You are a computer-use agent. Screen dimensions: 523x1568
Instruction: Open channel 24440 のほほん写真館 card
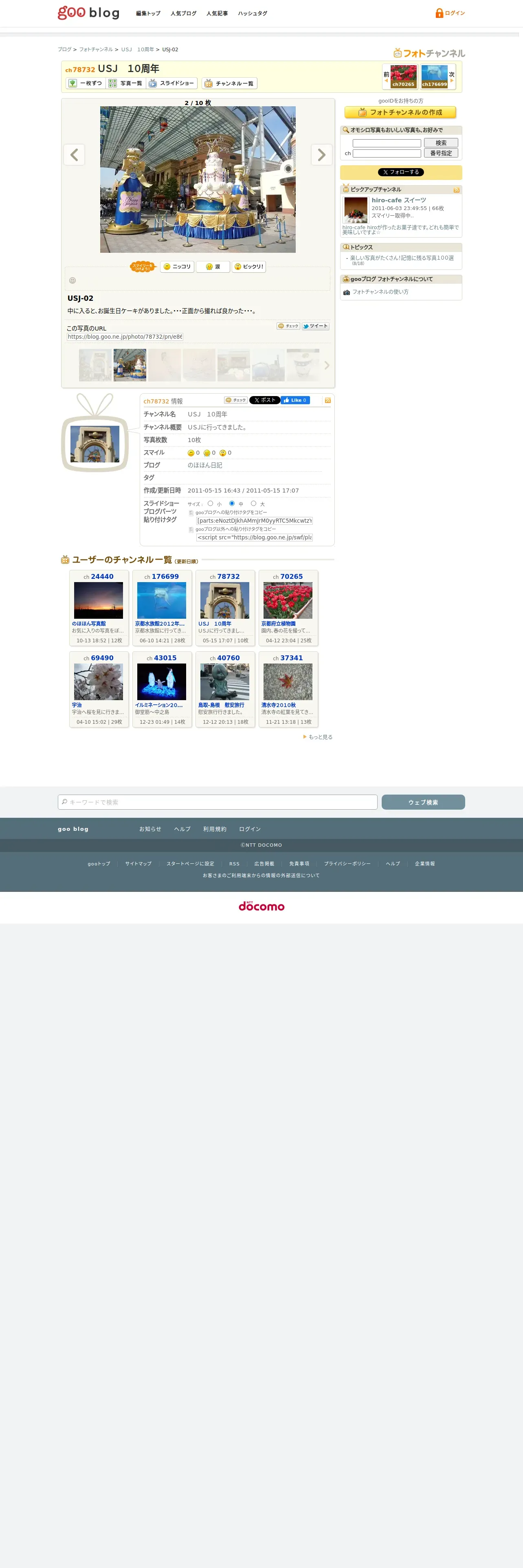pos(99,608)
